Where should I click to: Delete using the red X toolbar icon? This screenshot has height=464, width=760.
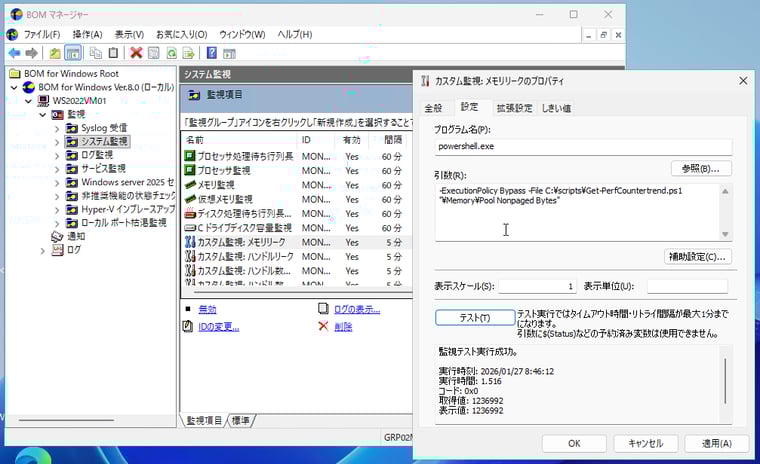136,53
